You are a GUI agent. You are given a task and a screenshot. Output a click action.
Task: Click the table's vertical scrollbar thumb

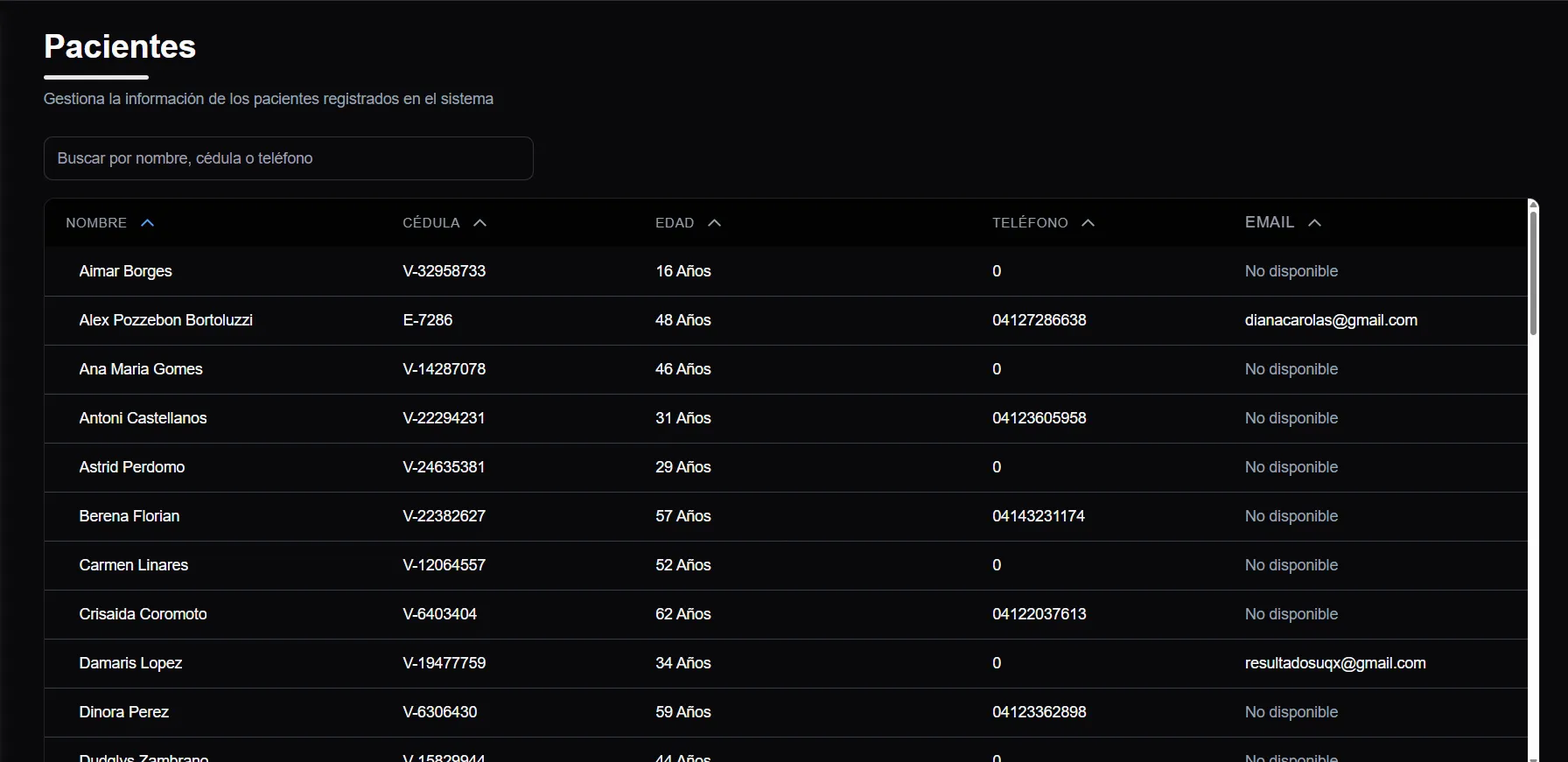coord(1533,271)
